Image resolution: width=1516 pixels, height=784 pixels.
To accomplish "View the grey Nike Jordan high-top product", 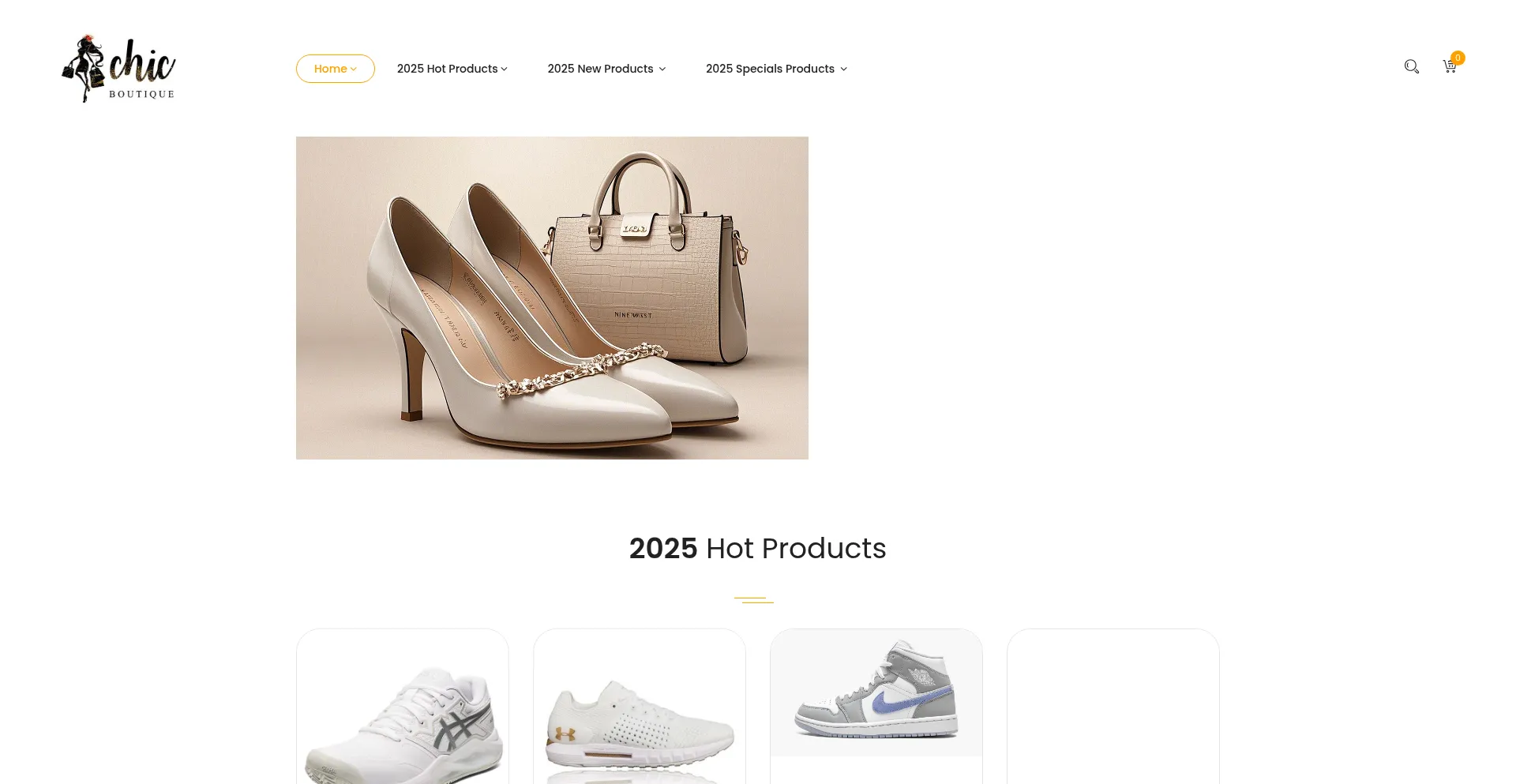I will (876, 692).
